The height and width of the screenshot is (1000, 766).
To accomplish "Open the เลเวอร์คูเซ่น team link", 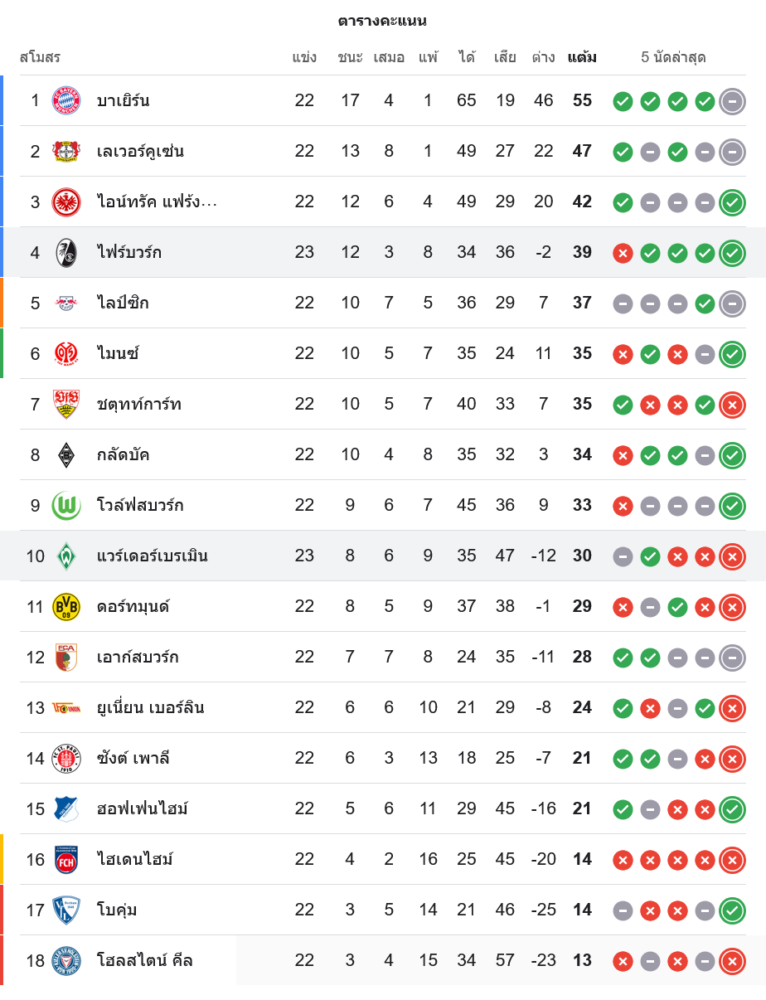I will tap(140, 151).
